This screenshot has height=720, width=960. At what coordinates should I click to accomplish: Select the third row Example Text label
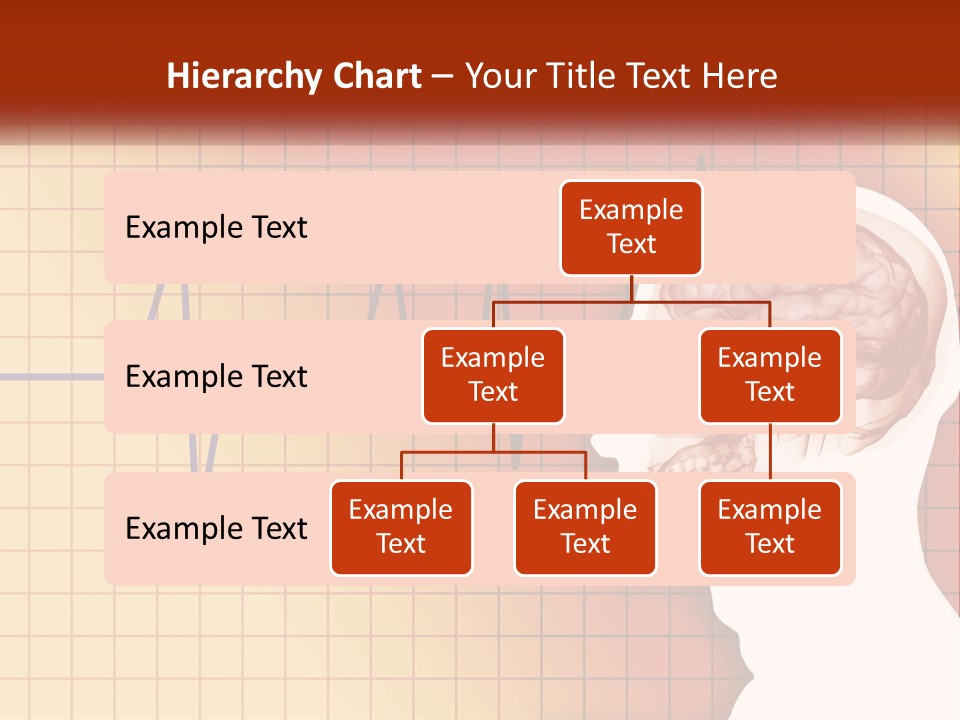click(215, 528)
